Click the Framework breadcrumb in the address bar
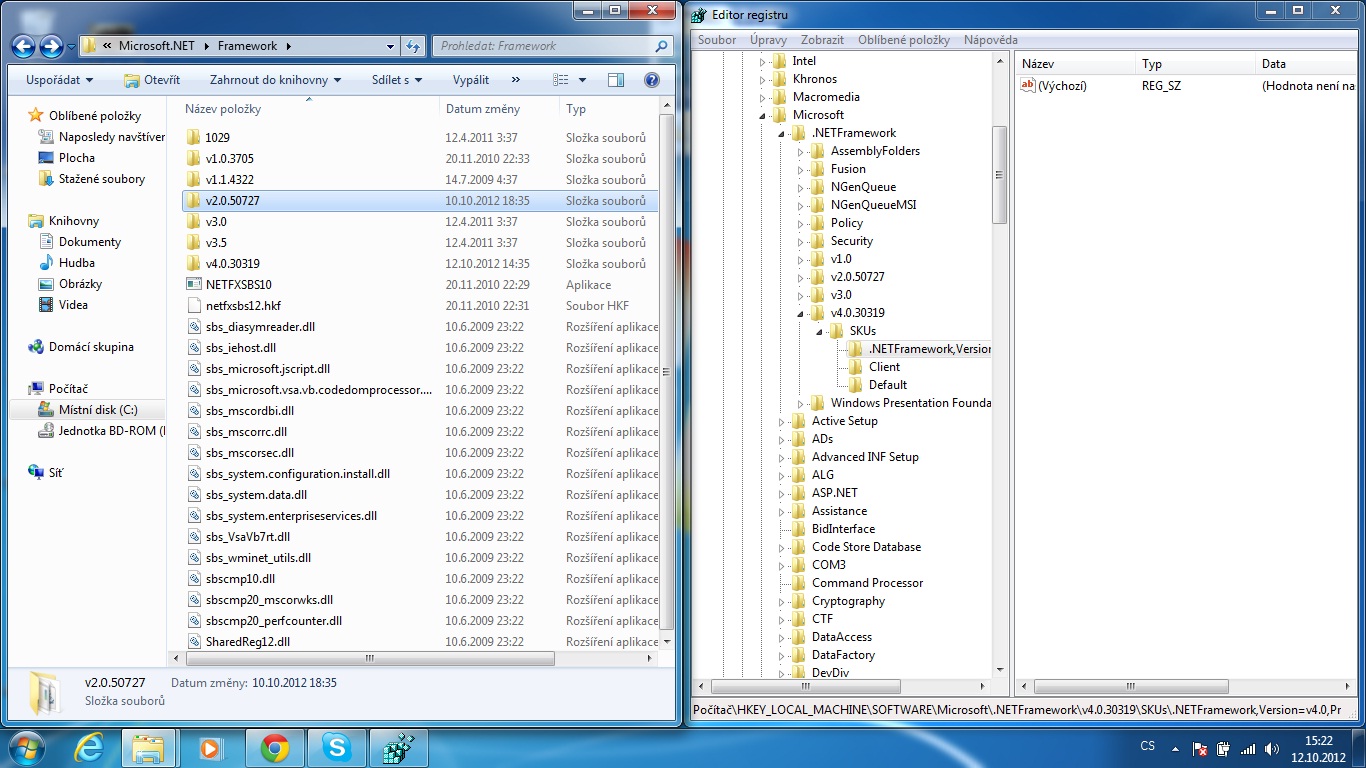The height and width of the screenshot is (768, 1366). pos(247,46)
